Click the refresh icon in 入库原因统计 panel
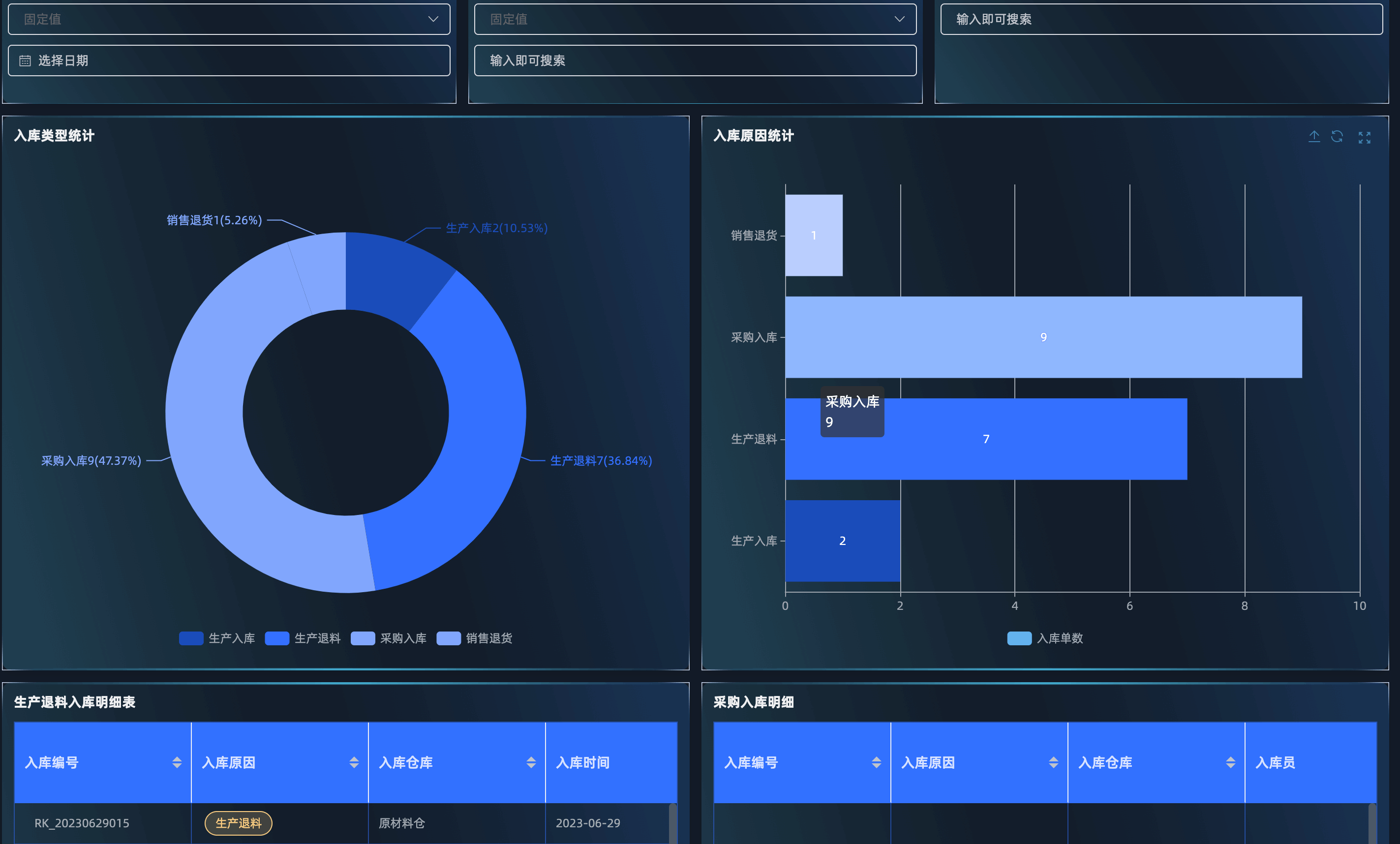1400x844 pixels. 1337,137
